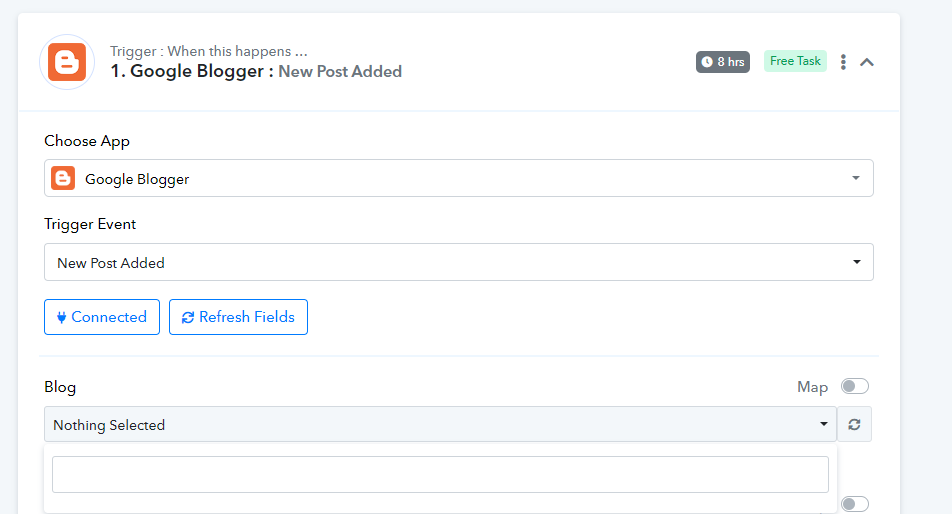952x514 pixels.
Task: Click the Blogger icon in Choose App field
Action: point(63,178)
